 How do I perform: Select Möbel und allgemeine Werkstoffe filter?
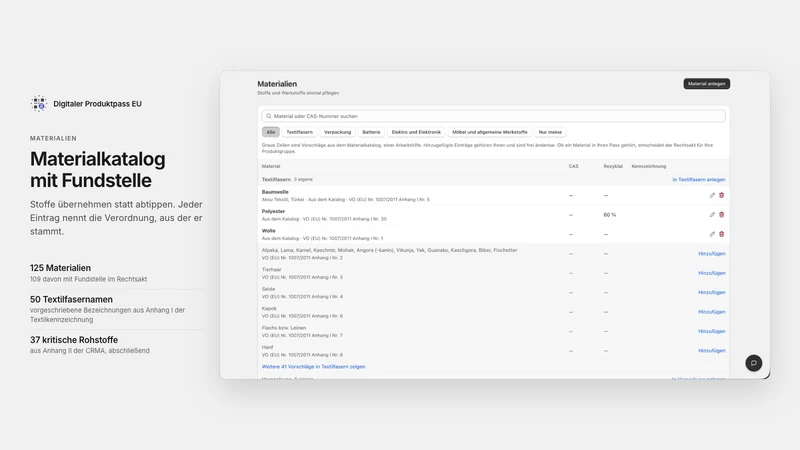[490, 132]
